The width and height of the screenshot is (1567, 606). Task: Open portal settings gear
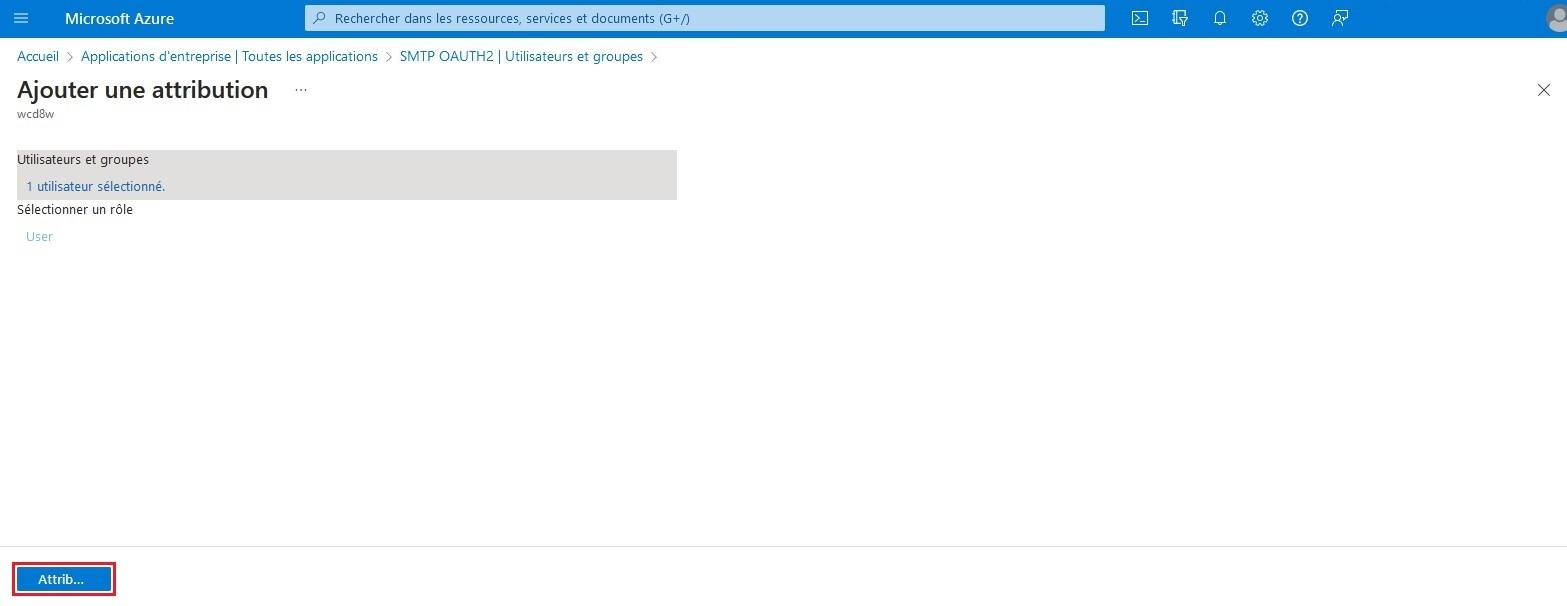(1260, 18)
